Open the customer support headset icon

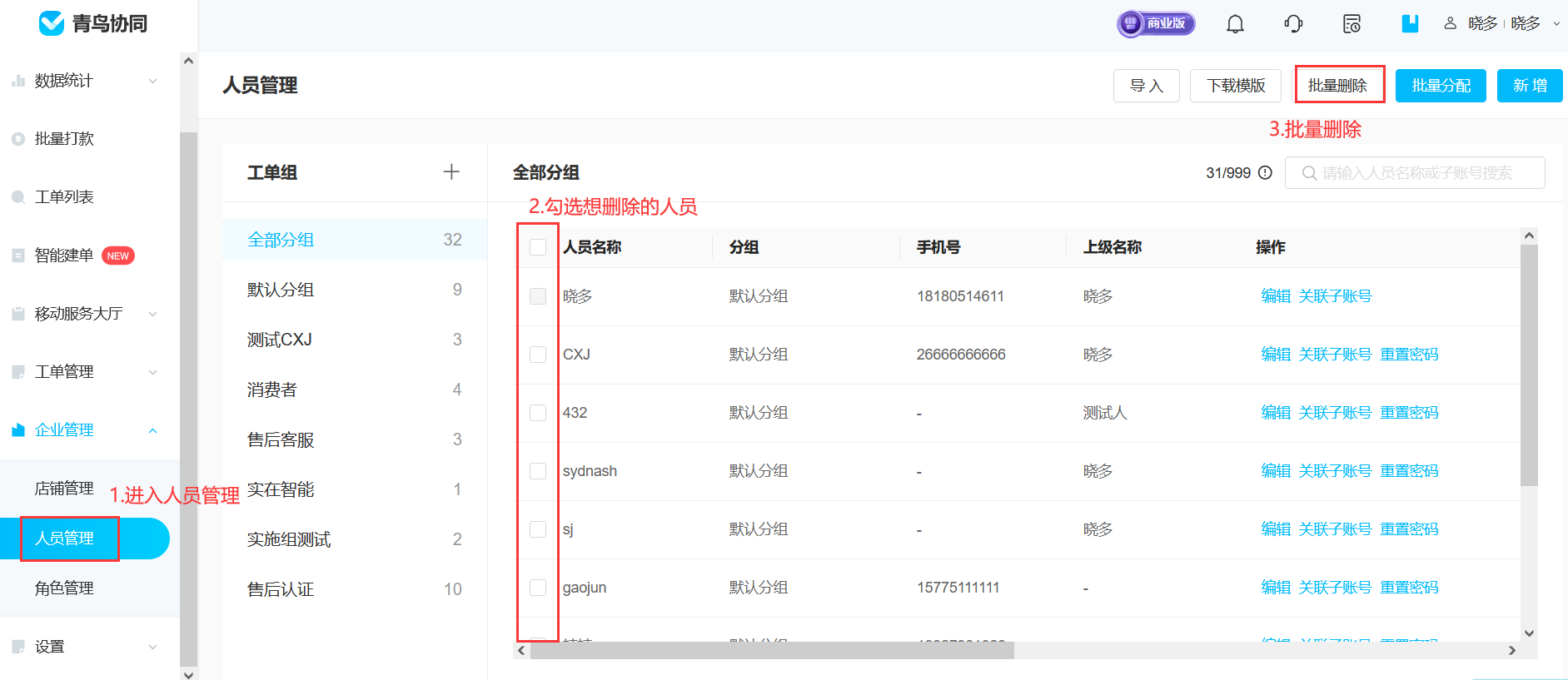tap(1293, 24)
